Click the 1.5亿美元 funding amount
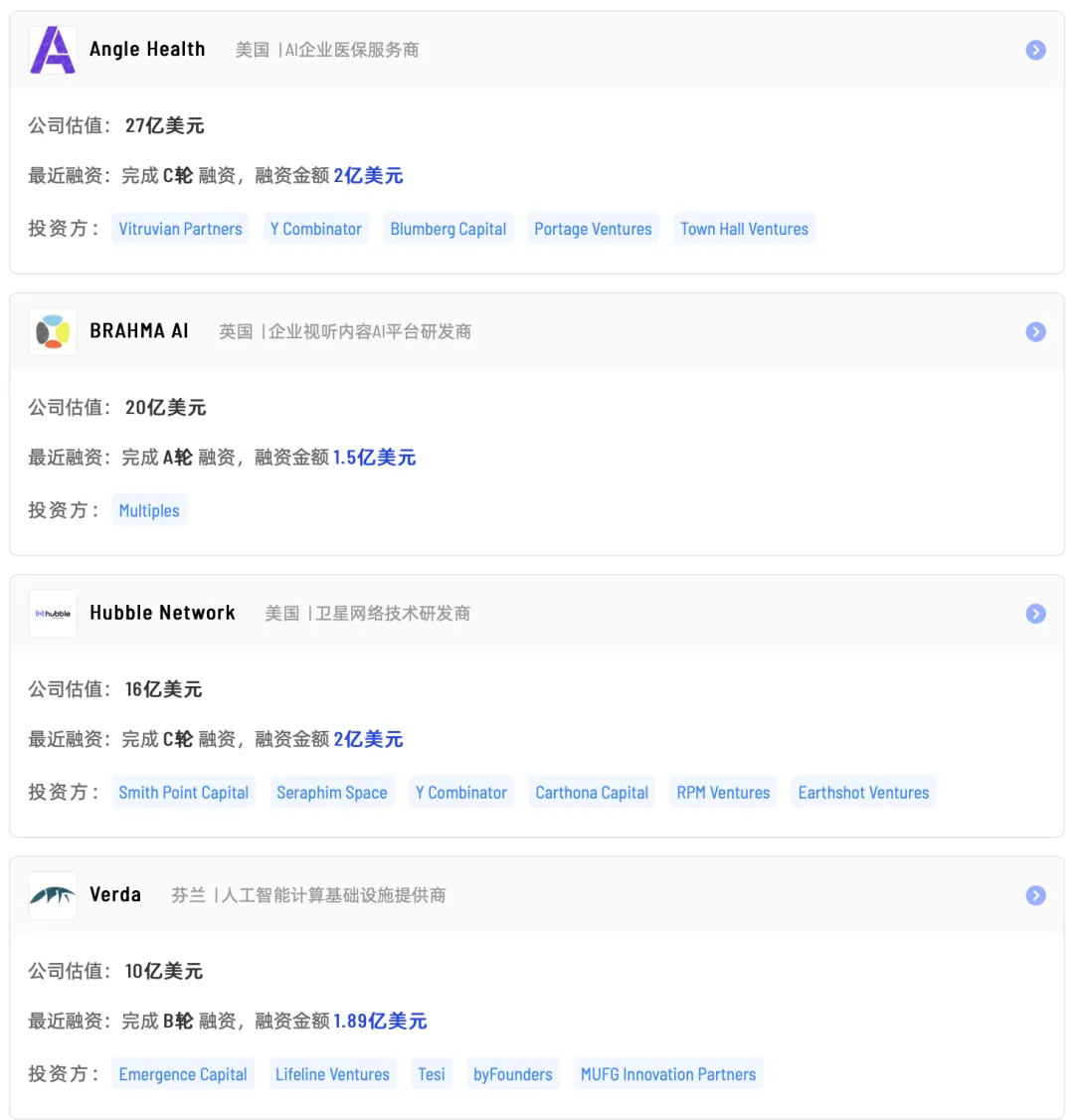The height and width of the screenshot is (1120, 1074). (374, 458)
